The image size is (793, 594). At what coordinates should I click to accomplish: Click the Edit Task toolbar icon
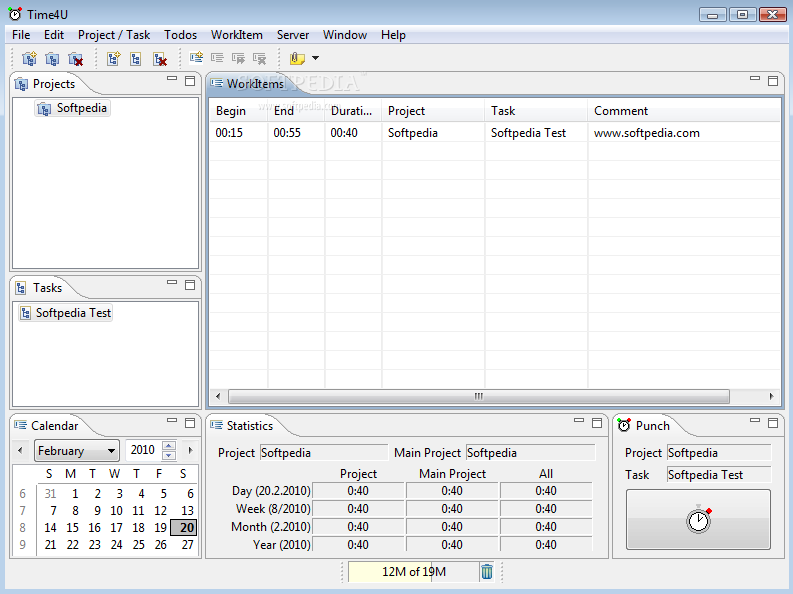136,59
